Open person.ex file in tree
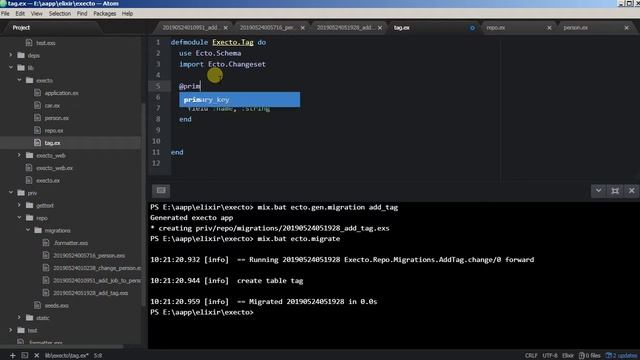Viewport: 640px width, 360px height. [x=57, y=118]
